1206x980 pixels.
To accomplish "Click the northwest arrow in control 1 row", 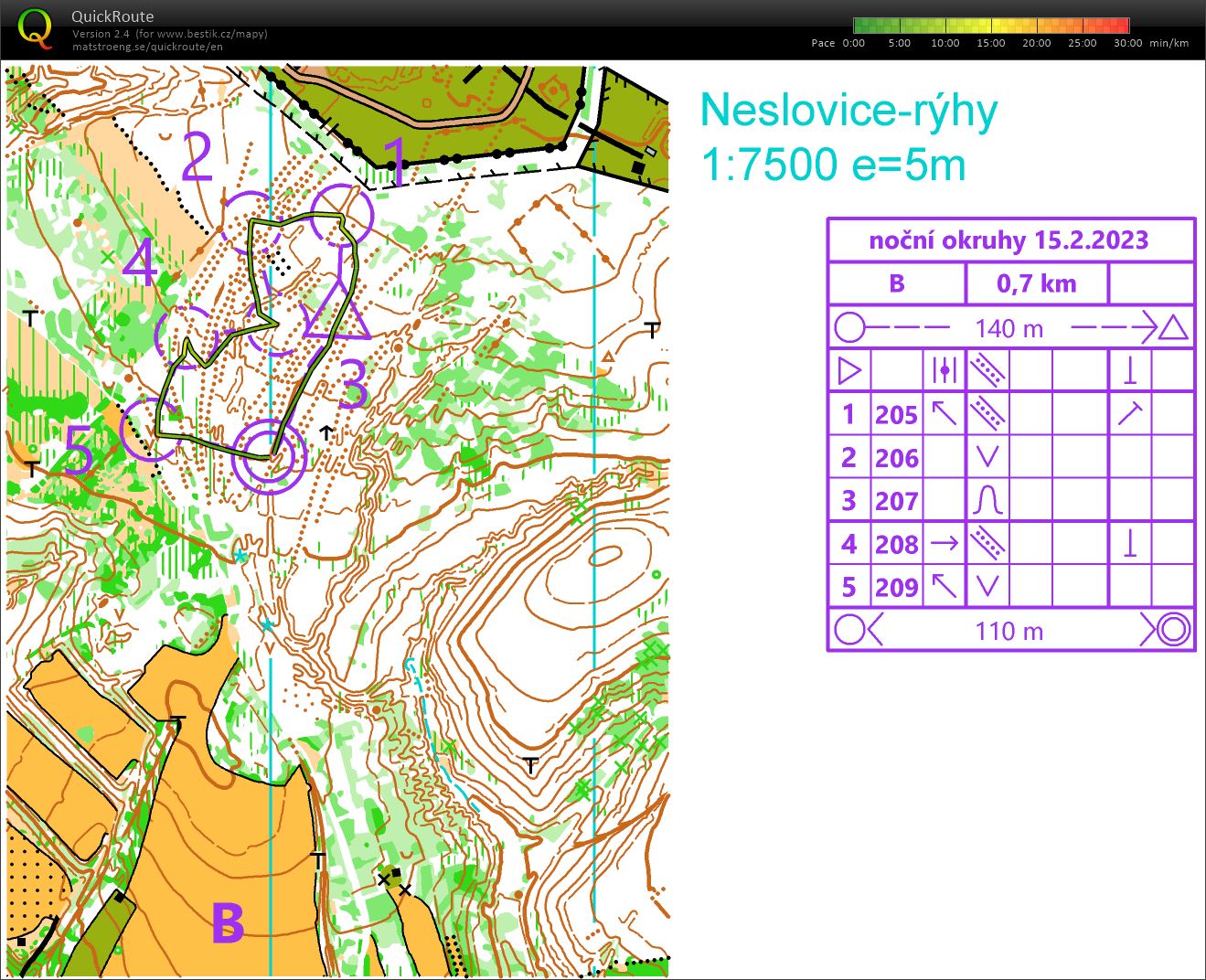I will click(x=944, y=414).
